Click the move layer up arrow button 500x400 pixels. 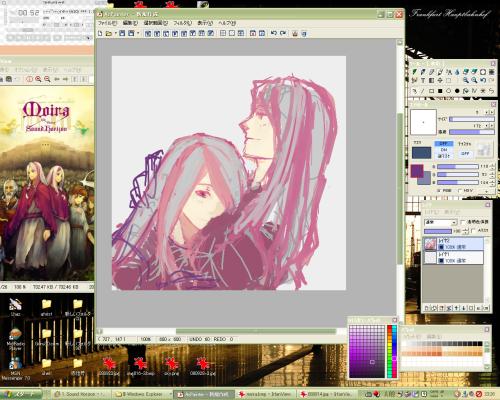tap(456, 308)
